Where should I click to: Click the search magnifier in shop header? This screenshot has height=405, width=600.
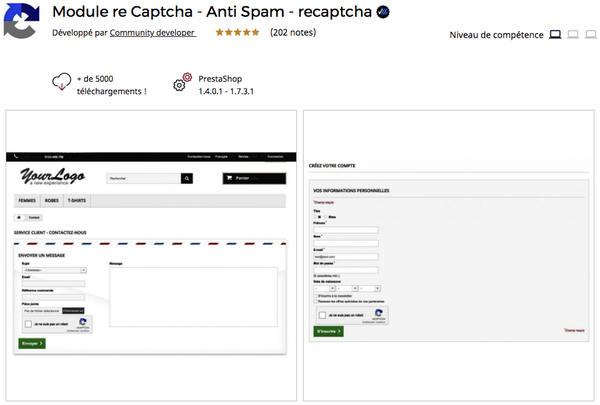[186, 179]
